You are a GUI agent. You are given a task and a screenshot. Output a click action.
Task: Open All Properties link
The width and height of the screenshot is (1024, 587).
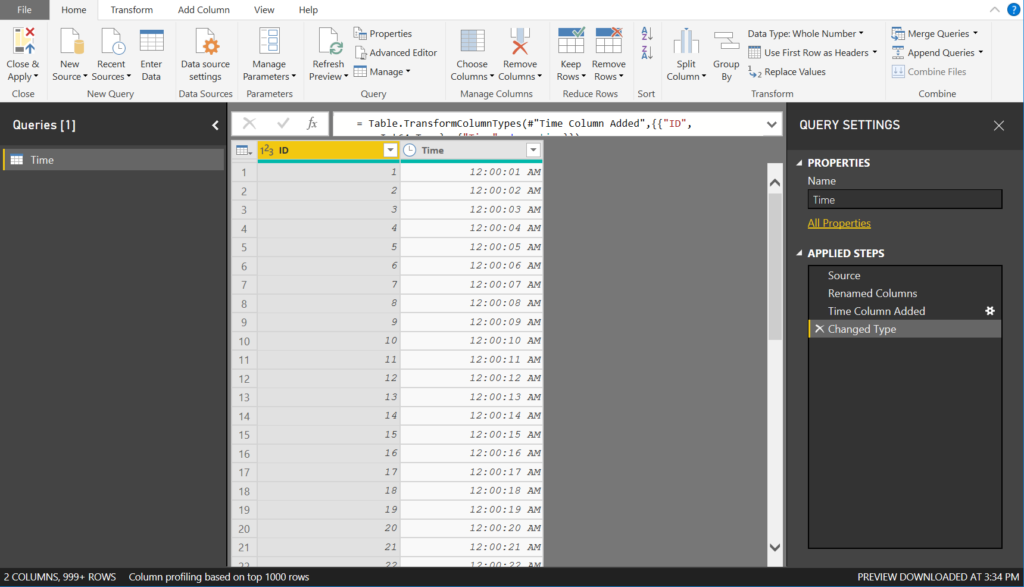[839, 223]
